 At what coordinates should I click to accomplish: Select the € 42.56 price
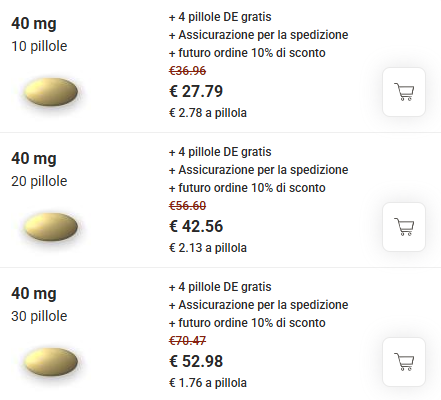pyautogui.click(x=196, y=226)
